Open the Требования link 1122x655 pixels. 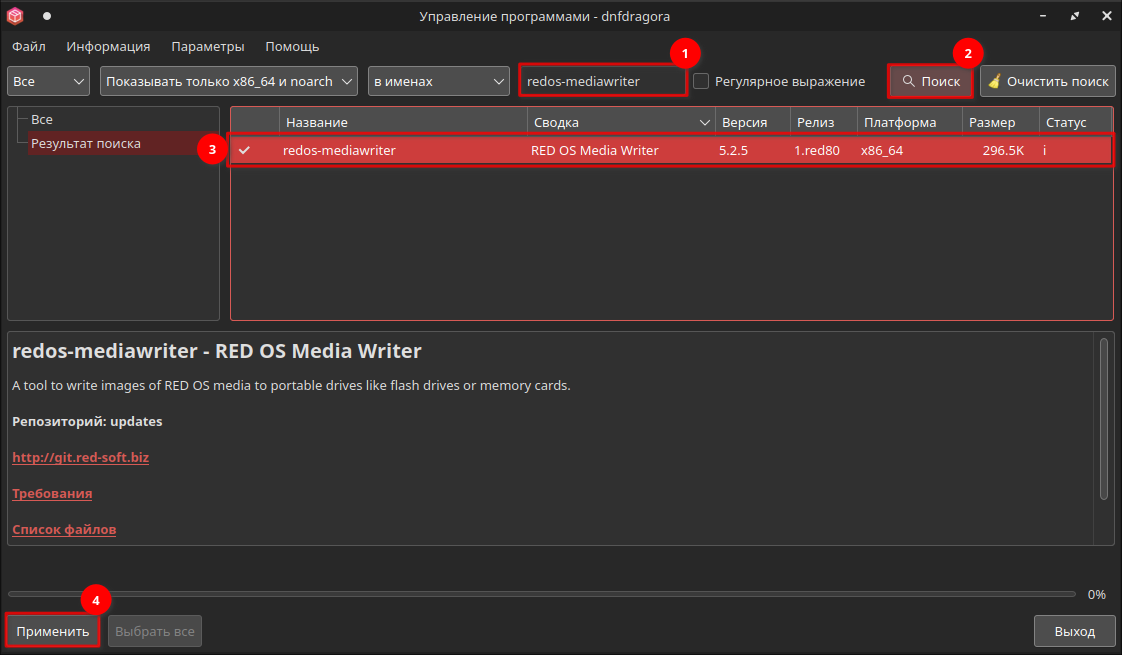pyautogui.click(x=52, y=493)
